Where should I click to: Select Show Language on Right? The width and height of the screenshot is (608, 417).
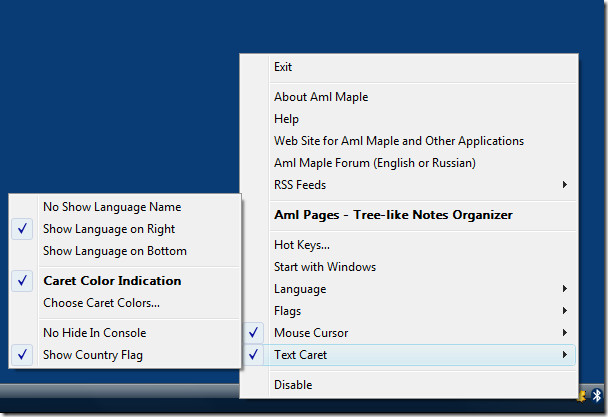[125, 229]
